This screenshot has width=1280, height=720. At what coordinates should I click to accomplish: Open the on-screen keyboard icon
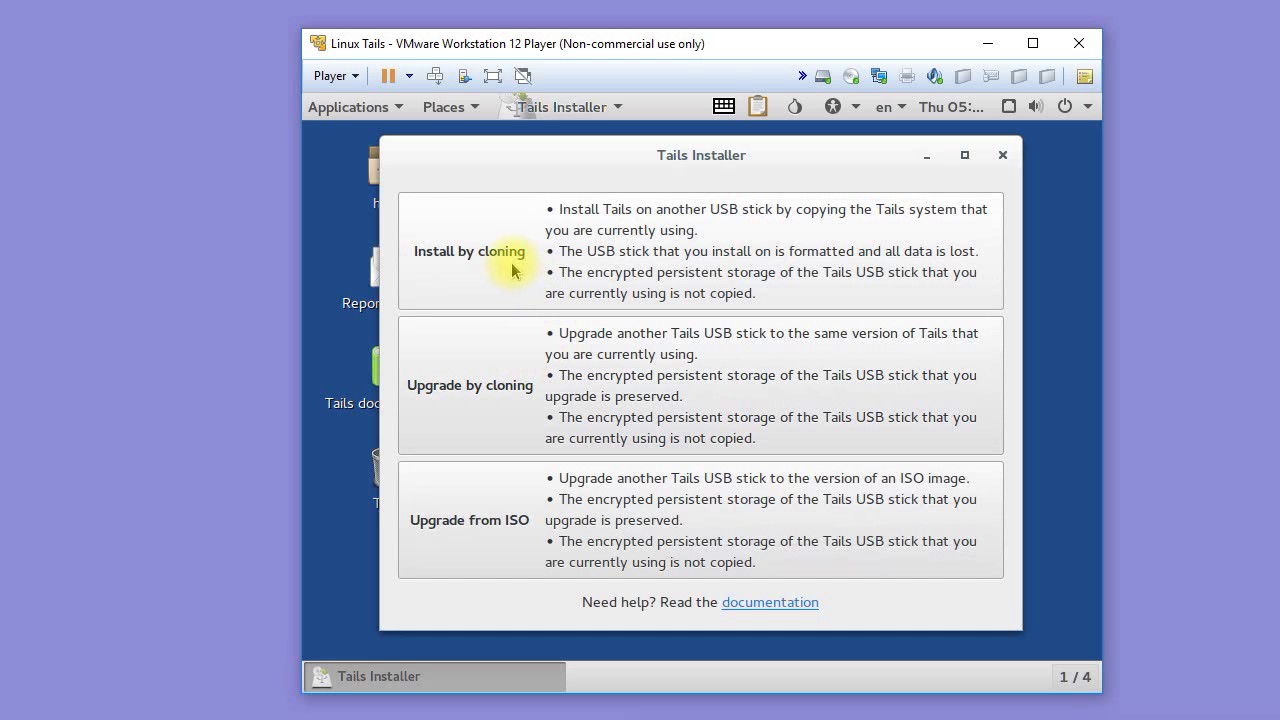[x=724, y=106]
